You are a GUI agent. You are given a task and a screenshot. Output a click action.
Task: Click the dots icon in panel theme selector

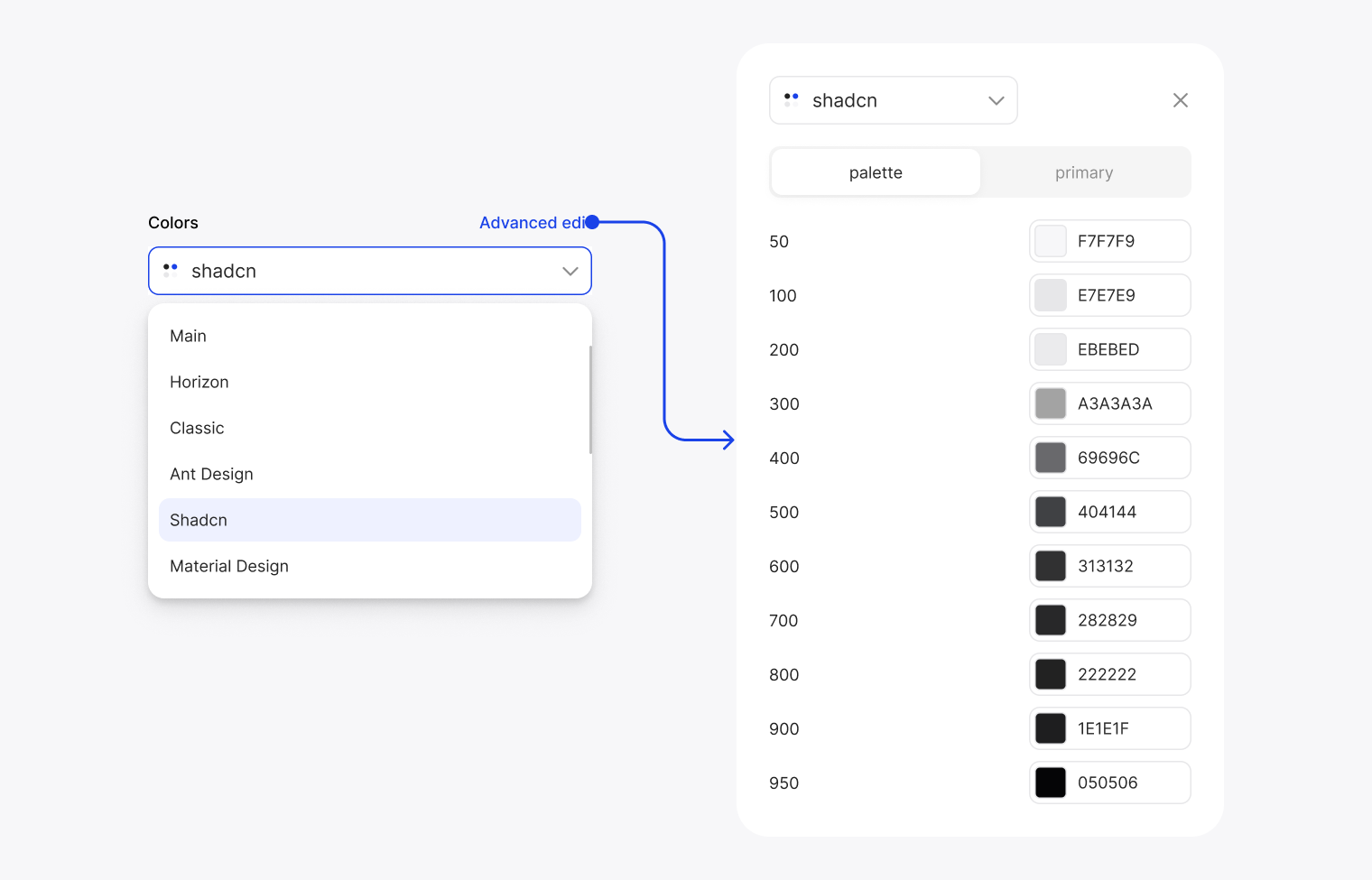click(x=791, y=99)
